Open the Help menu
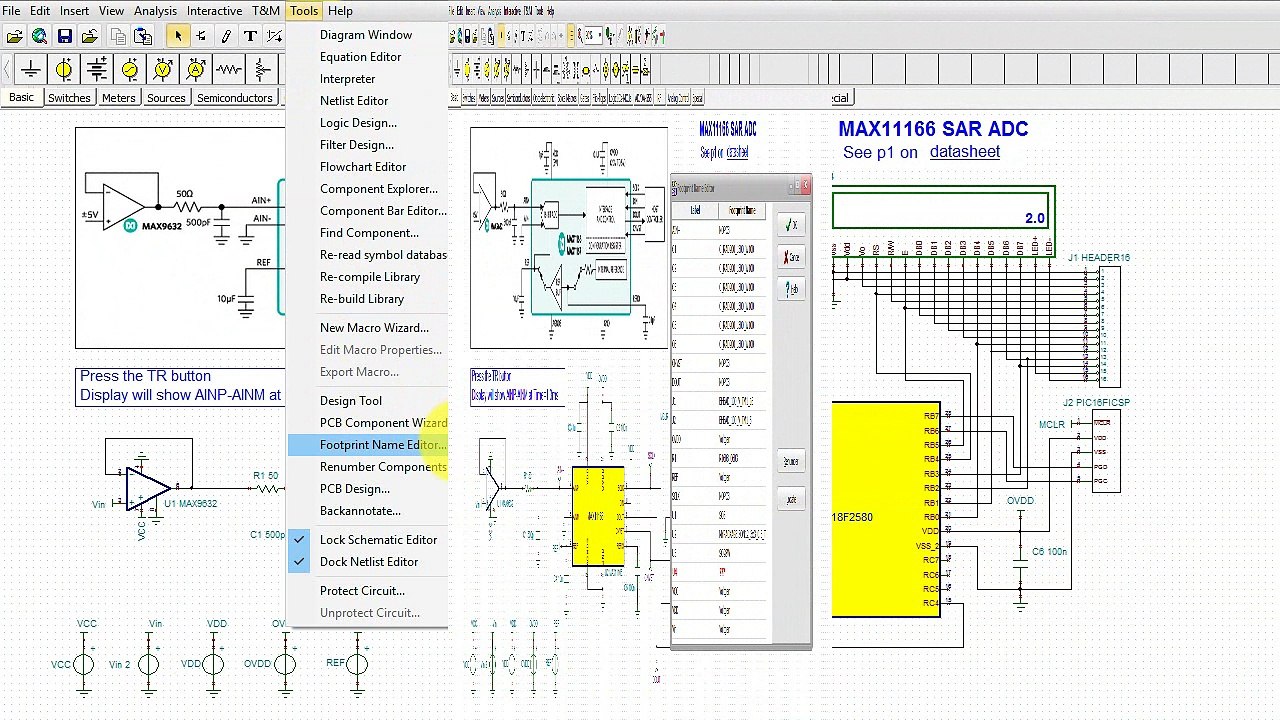The image size is (1280, 720). (x=340, y=11)
